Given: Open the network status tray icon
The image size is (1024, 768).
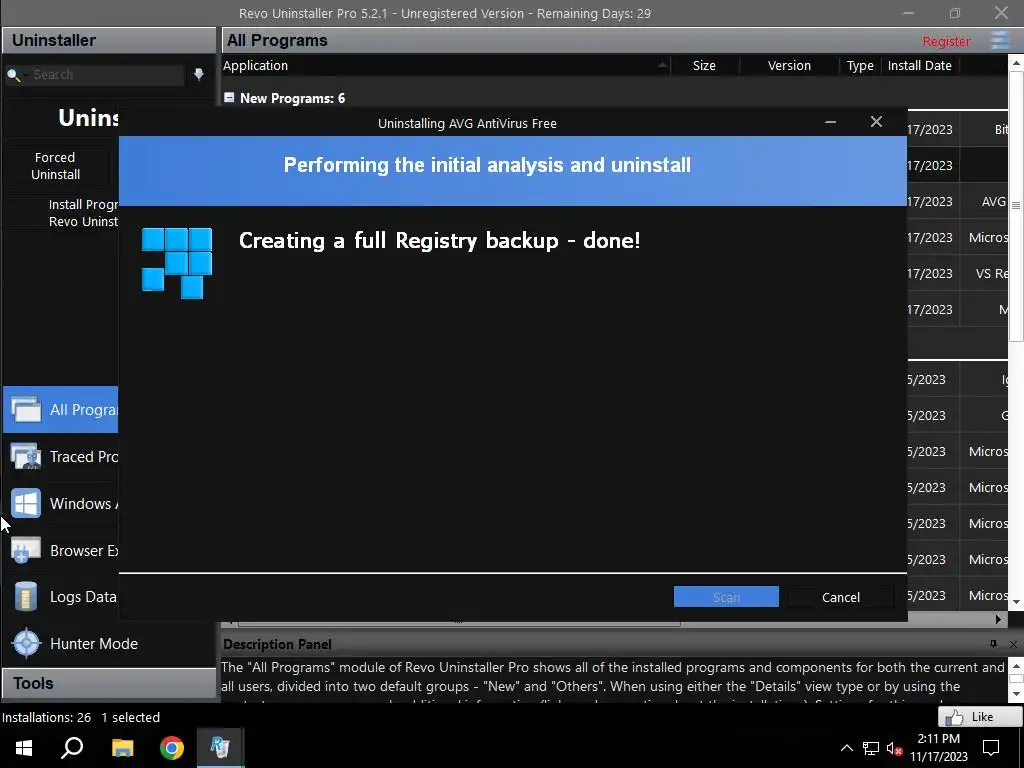Looking at the screenshot, I should coord(871,748).
